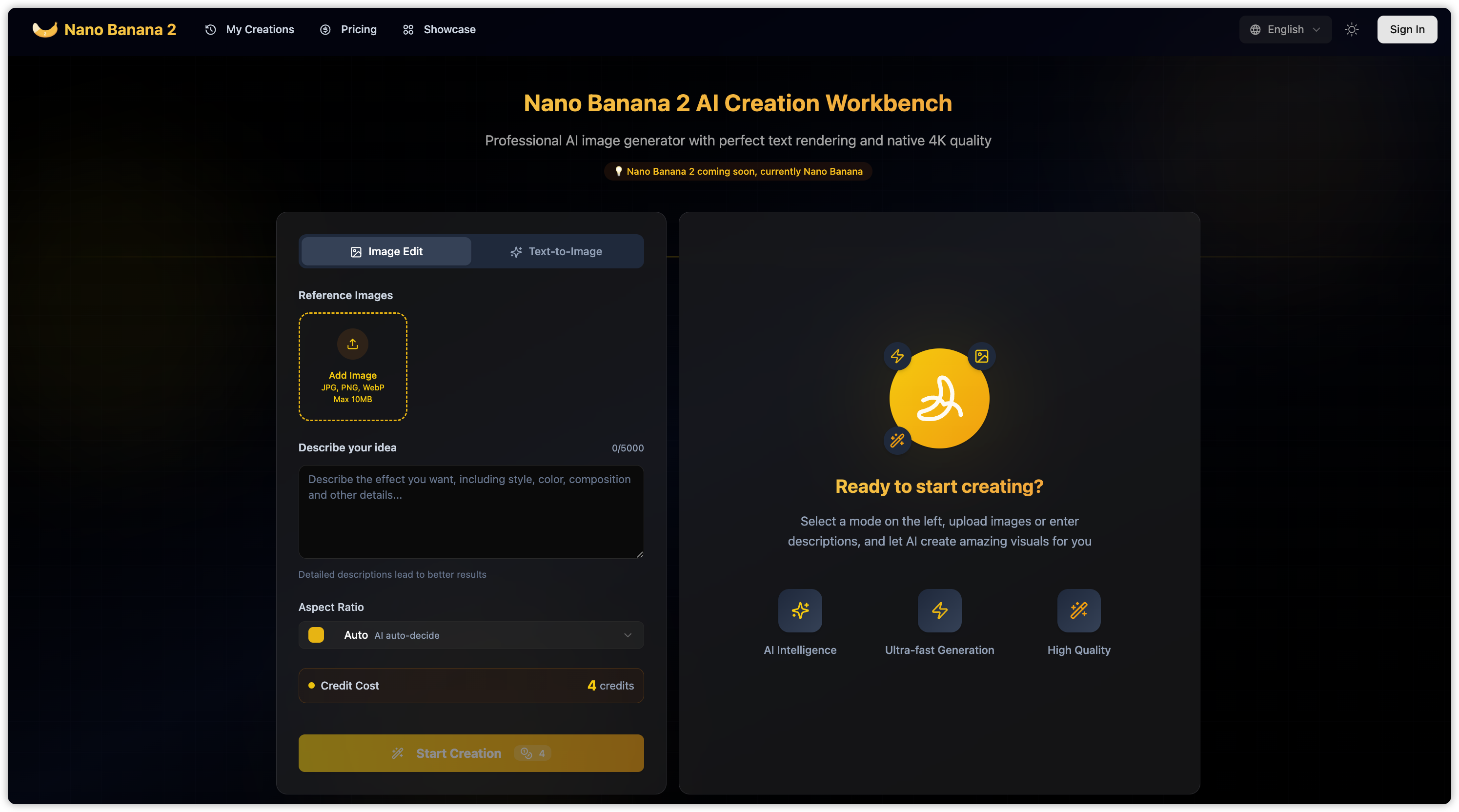Go to the Pricing page
1459x812 pixels.
348,29
